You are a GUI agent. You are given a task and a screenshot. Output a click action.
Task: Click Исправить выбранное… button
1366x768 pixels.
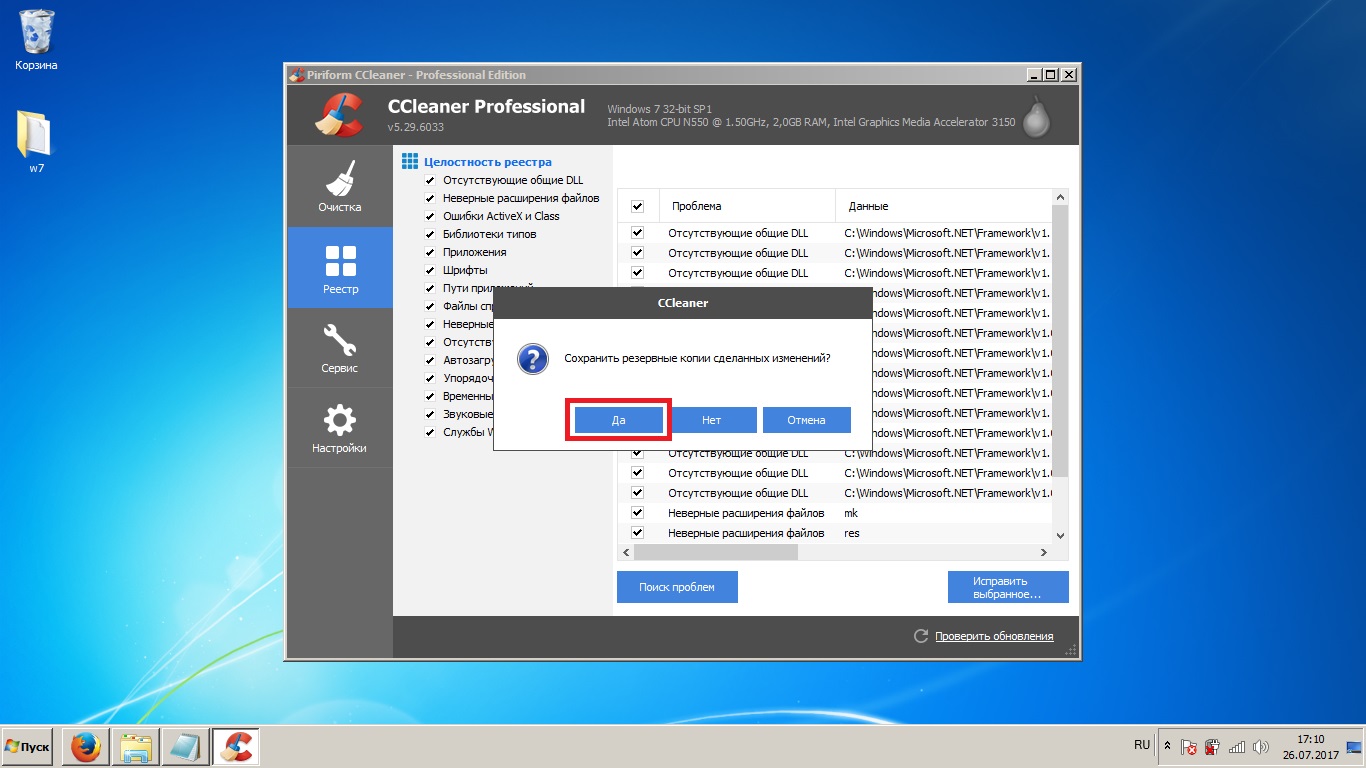(x=1008, y=587)
